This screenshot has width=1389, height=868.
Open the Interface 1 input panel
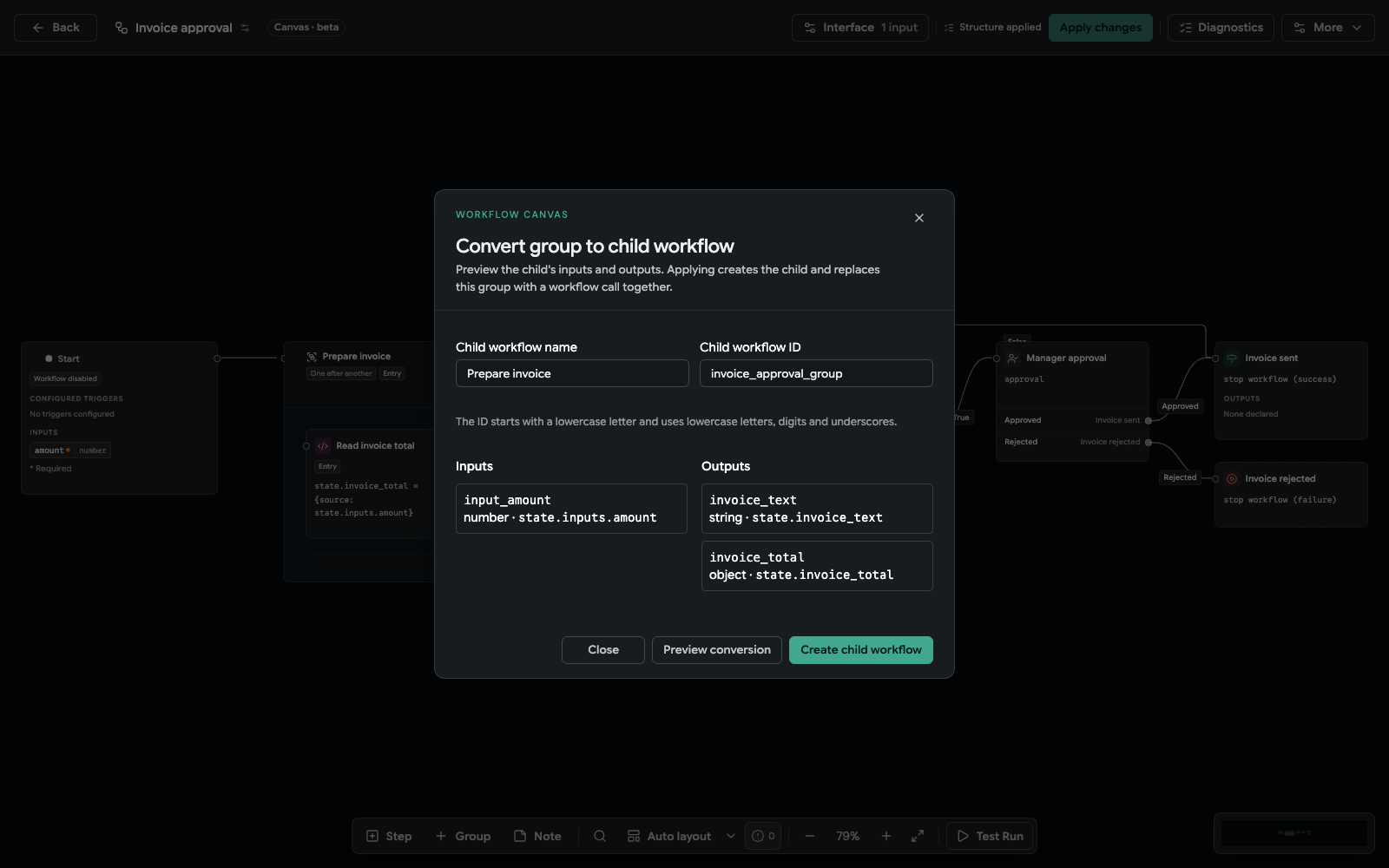tap(860, 28)
